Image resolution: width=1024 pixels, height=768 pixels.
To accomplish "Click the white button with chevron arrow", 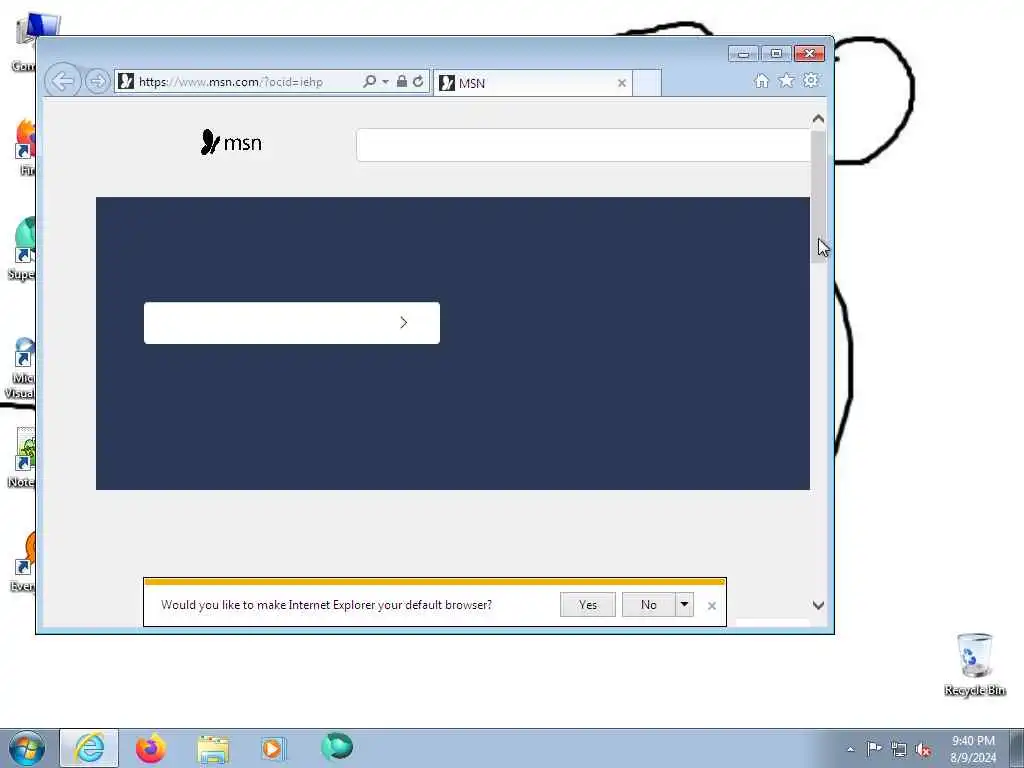I will pos(292,323).
